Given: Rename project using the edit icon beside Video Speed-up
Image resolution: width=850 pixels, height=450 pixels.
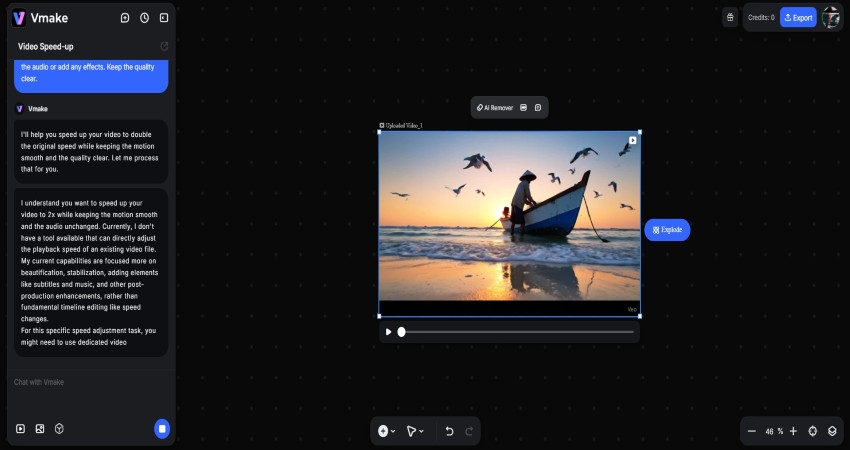Looking at the screenshot, I should [164, 46].
